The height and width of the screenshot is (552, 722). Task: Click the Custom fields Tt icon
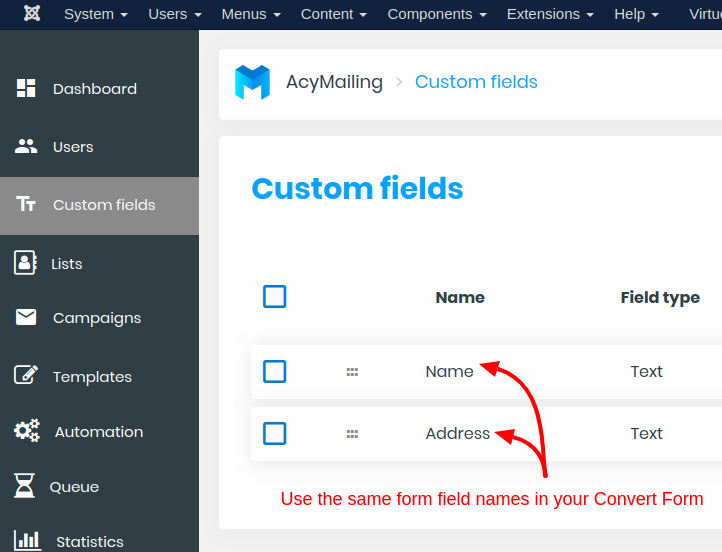(26, 204)
